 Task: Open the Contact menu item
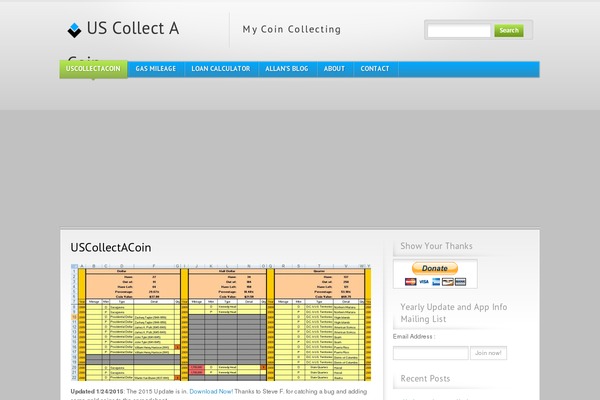tap(375, 69)
